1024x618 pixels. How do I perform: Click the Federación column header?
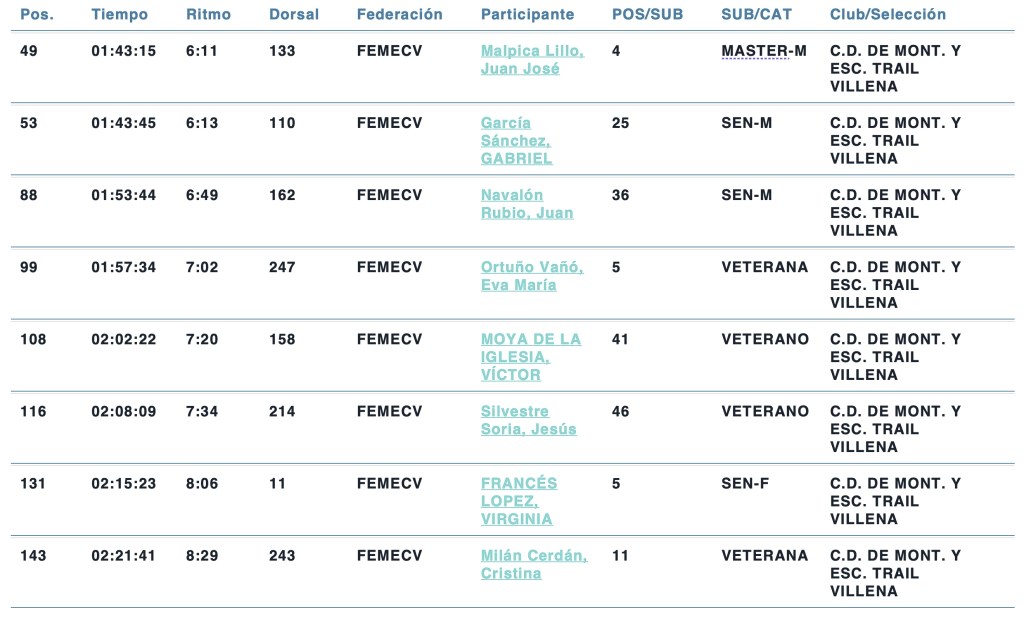pos(399,15)
